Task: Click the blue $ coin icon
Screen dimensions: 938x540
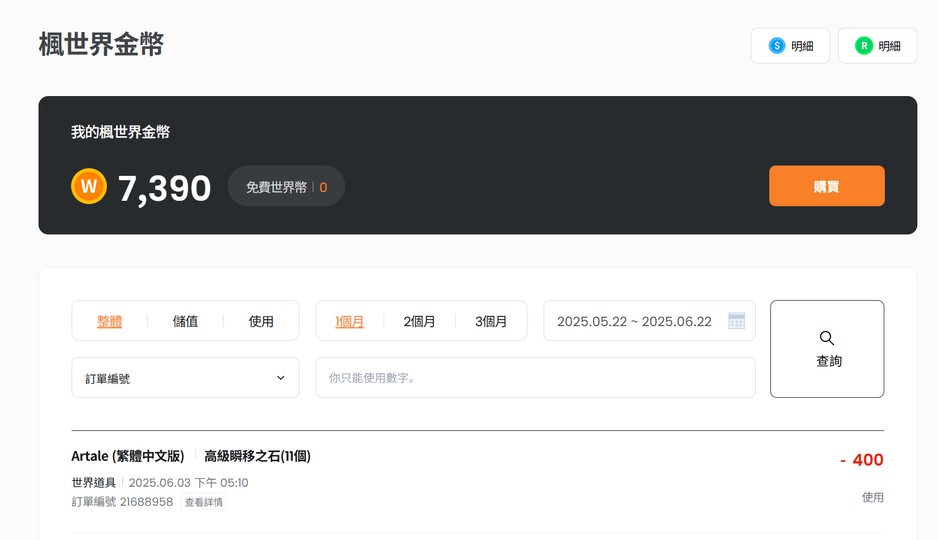Action: coord(776,45)
